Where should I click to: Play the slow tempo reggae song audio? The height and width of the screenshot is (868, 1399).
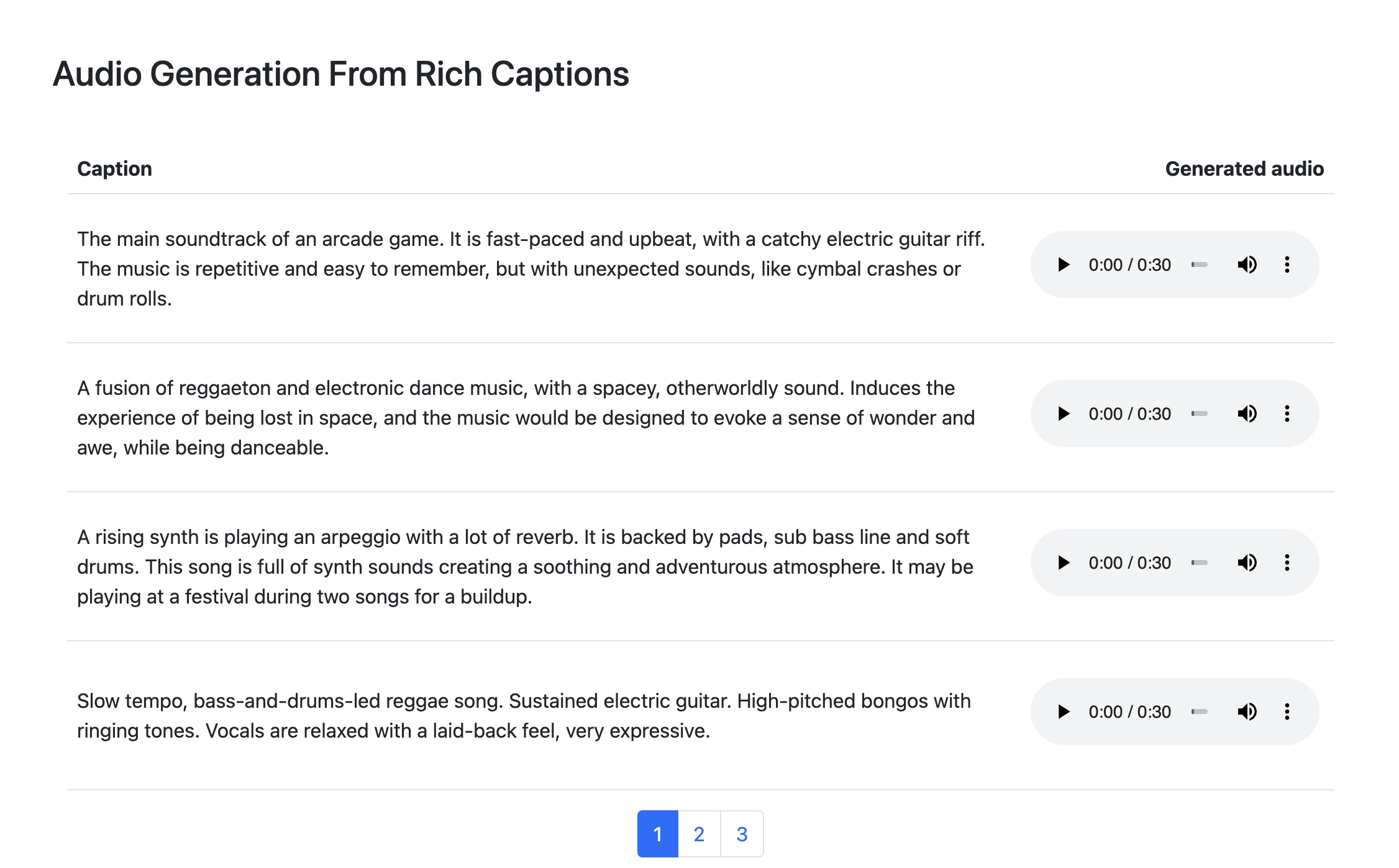click(x=1064, y=712)
